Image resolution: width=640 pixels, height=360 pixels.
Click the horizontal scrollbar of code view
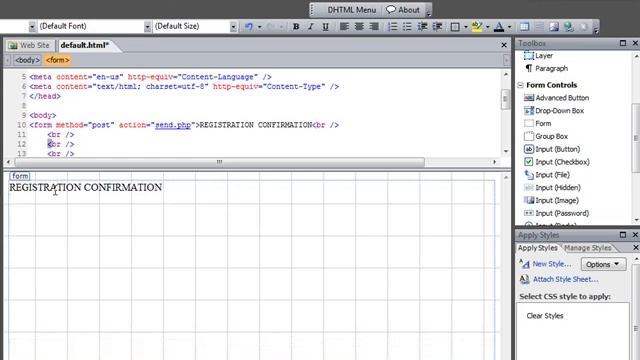220,162
